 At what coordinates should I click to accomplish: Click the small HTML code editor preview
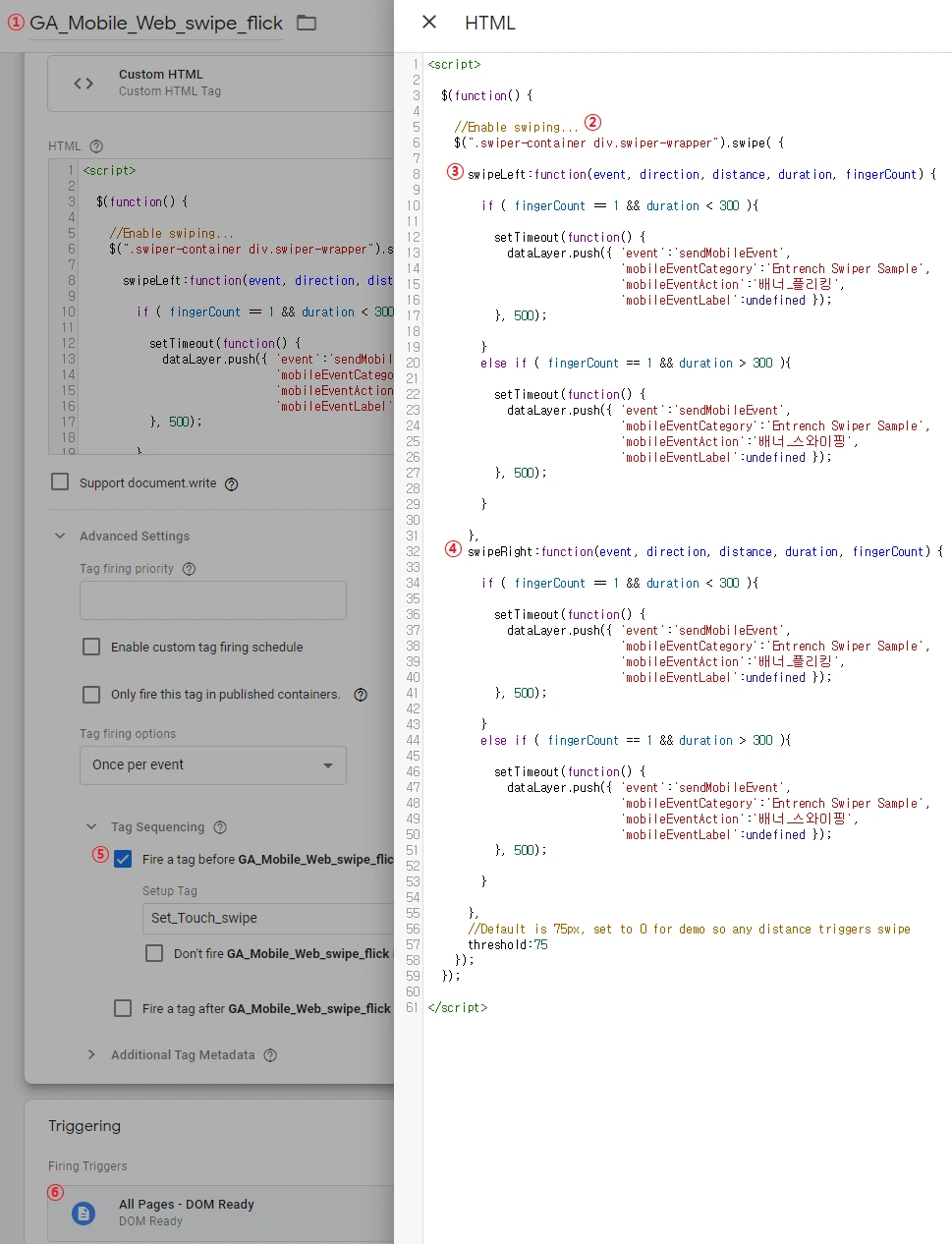[x=221, y=307]
